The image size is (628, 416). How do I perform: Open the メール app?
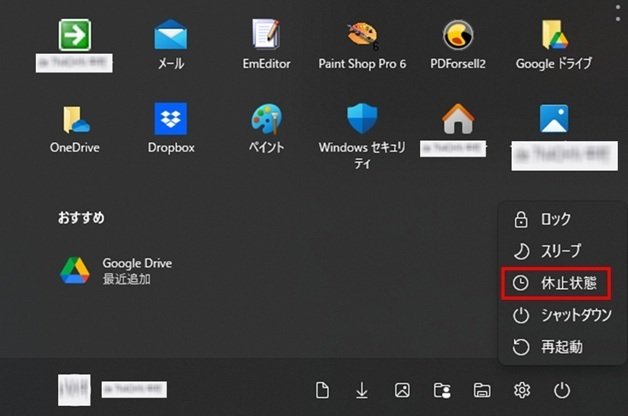(171, 45)
